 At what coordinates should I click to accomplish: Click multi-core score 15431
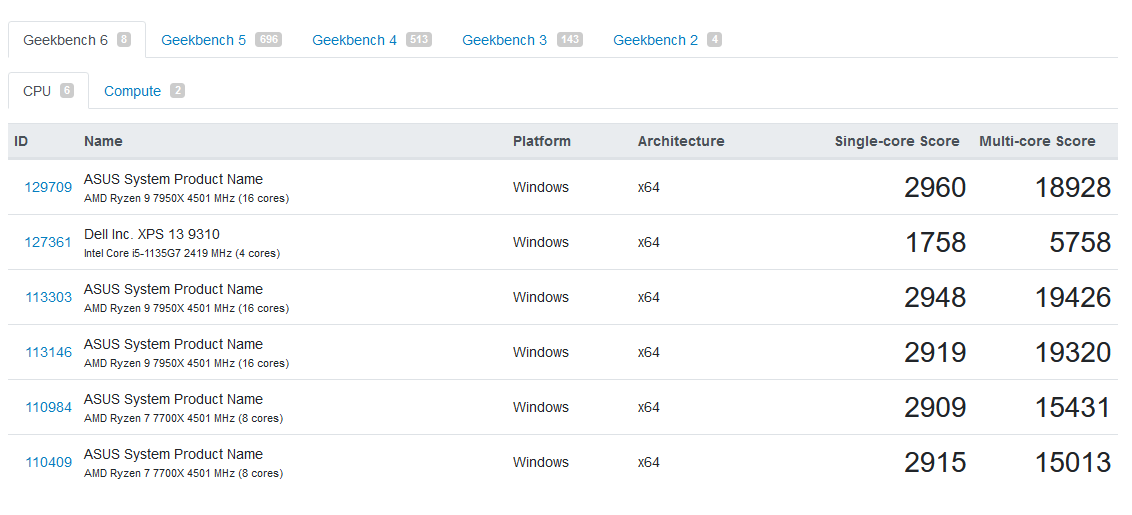(1073, 407)
